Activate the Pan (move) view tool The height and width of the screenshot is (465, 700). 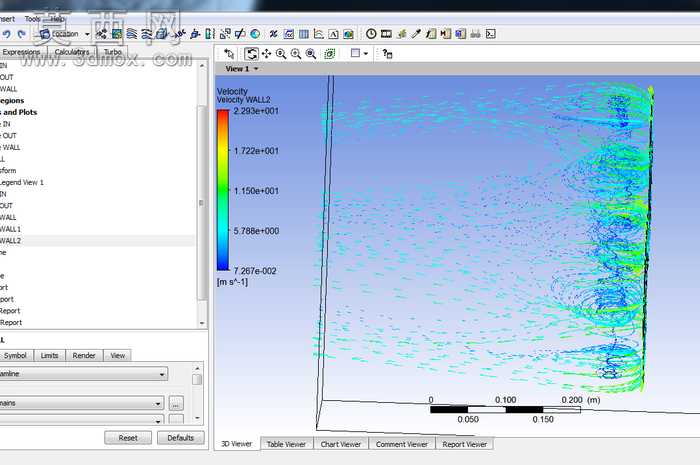tap(267, 54)
